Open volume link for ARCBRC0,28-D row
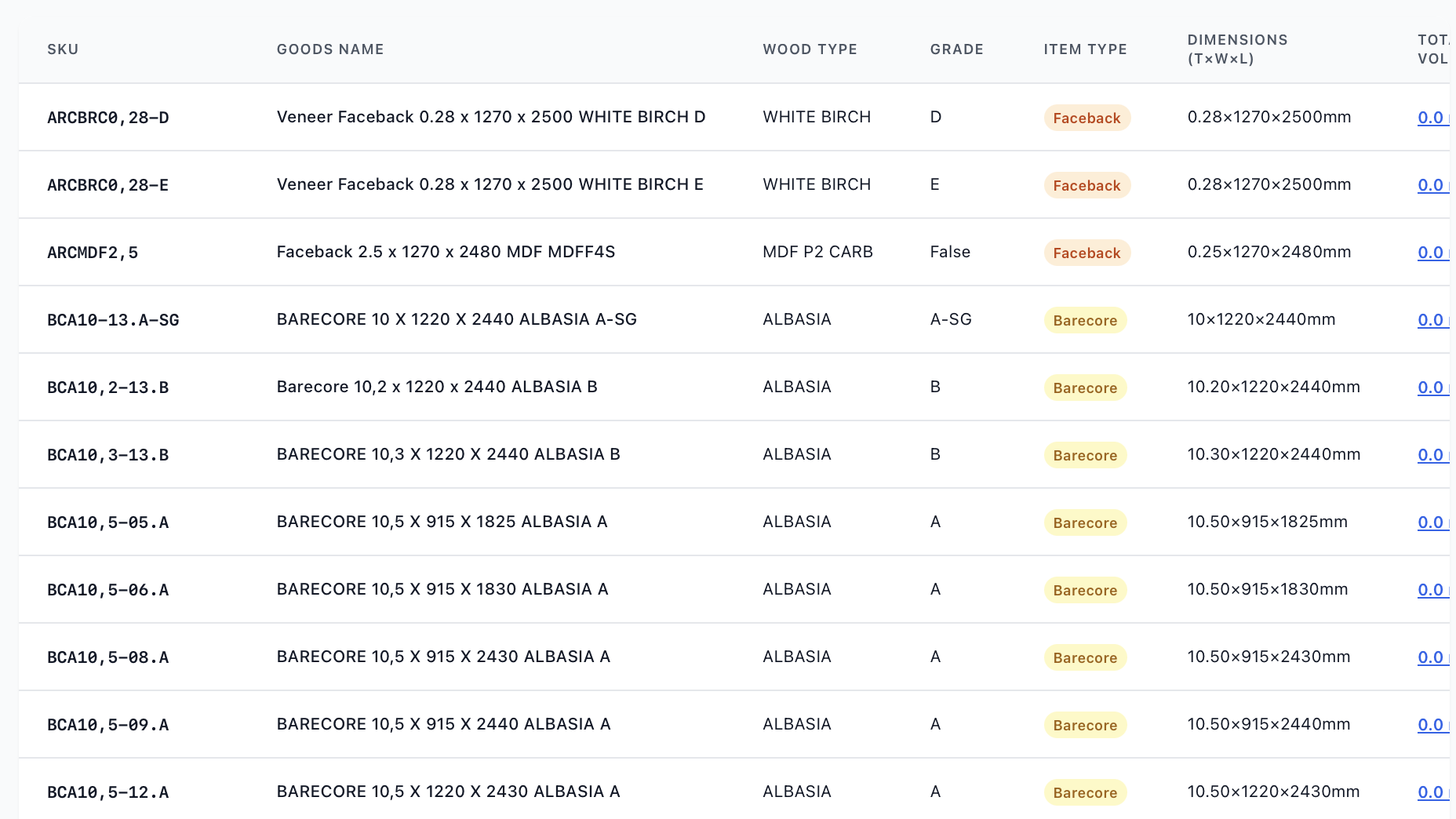This screenshot has height=819, width=1456. [x=1432, y=118]
